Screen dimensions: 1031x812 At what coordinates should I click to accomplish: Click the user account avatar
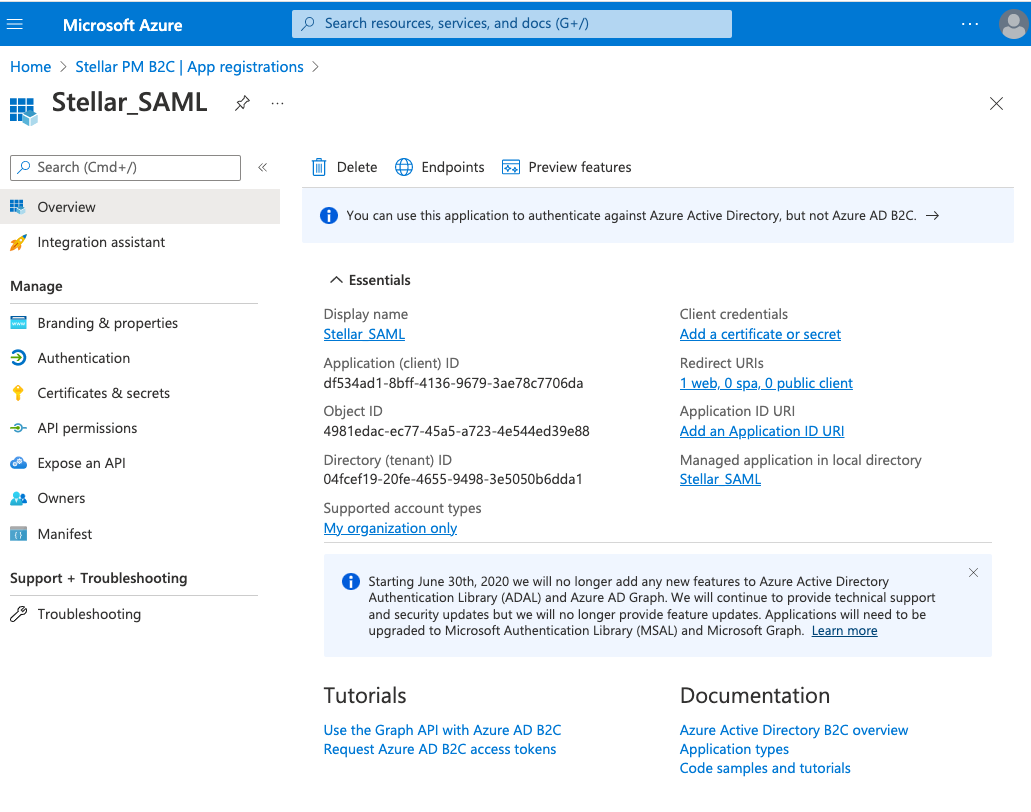[1013, 24]
